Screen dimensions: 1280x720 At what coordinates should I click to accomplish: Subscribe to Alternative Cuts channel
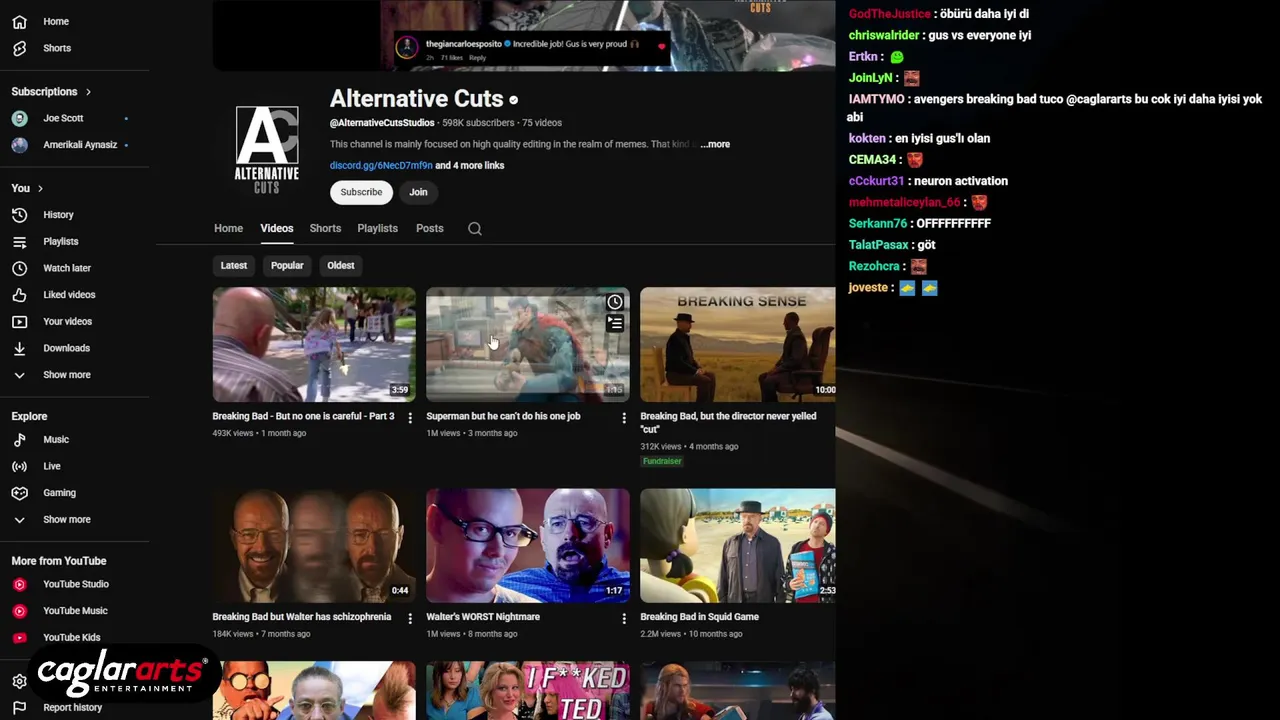[x=361, y=192]
